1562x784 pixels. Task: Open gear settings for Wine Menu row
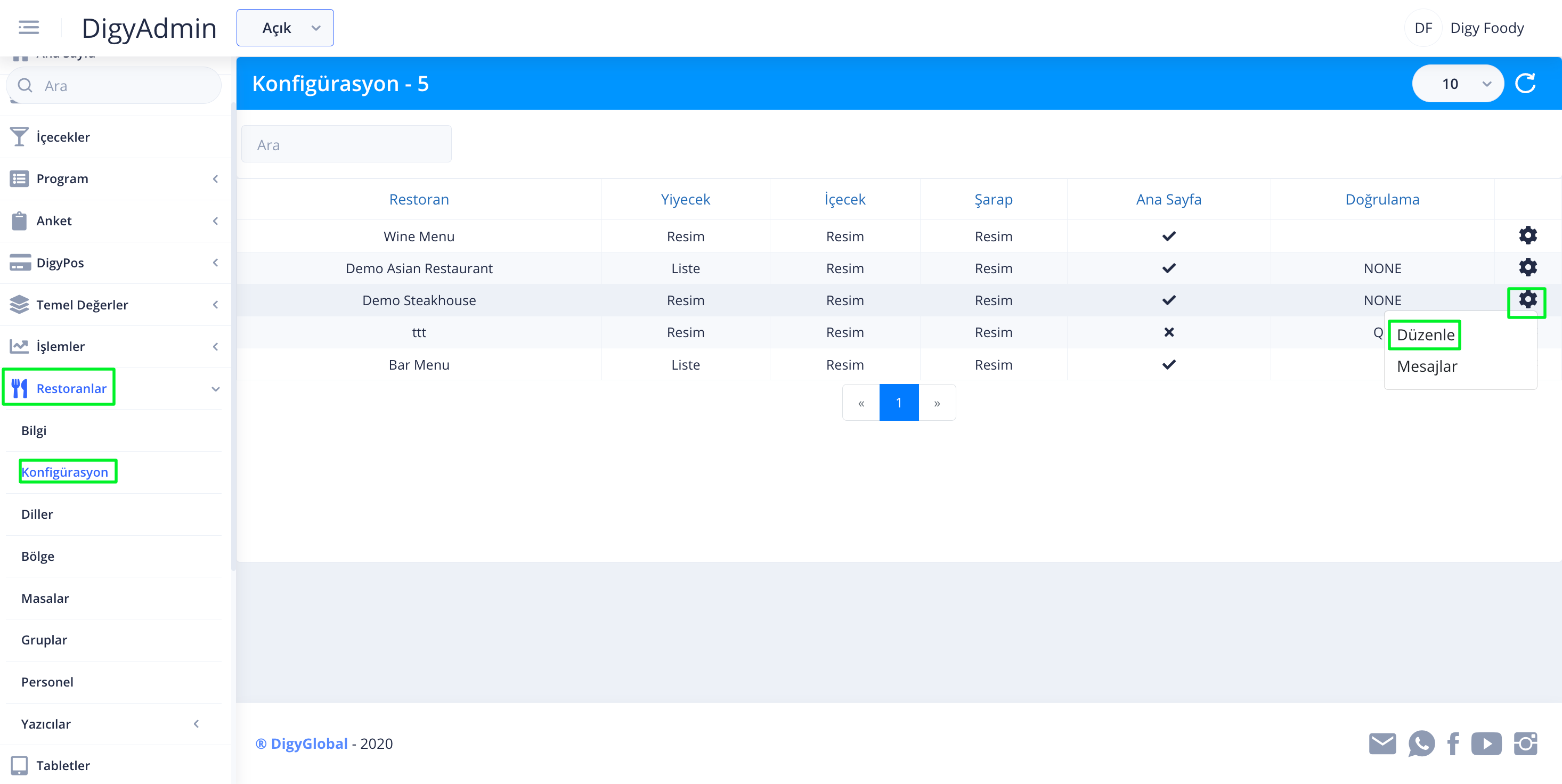coord(1527,235)
